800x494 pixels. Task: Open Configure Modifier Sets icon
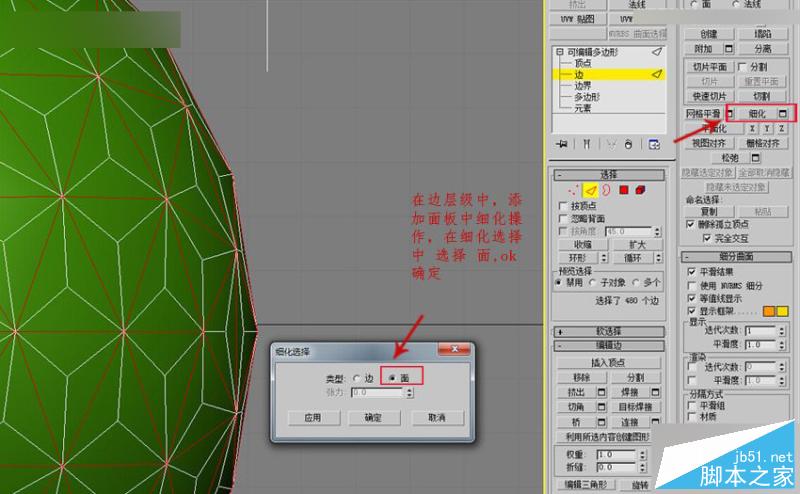click(654, 144)
